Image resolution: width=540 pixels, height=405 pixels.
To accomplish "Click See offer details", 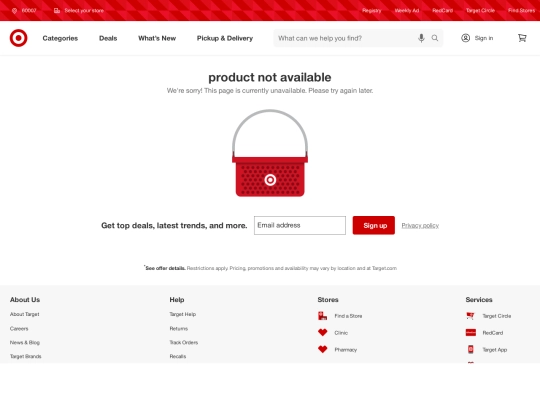I will pos(165,268).
